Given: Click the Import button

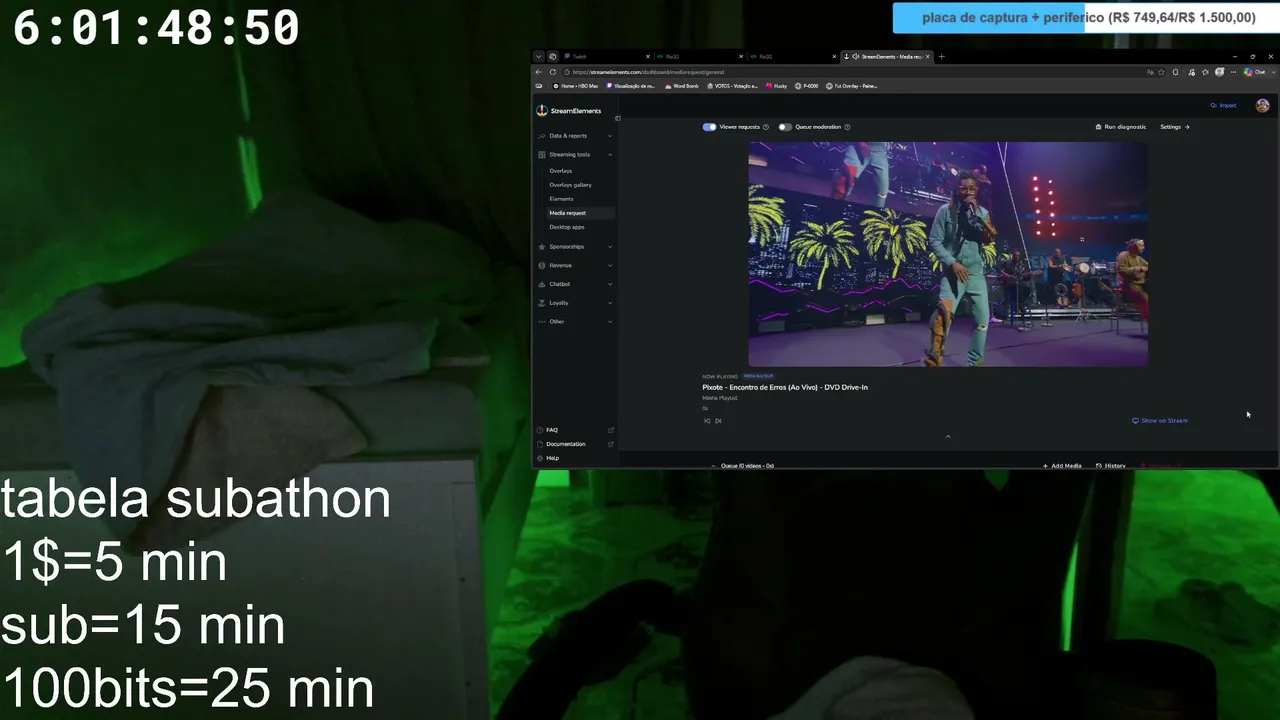Looking at the screenshot, I should click(1223, 105).
